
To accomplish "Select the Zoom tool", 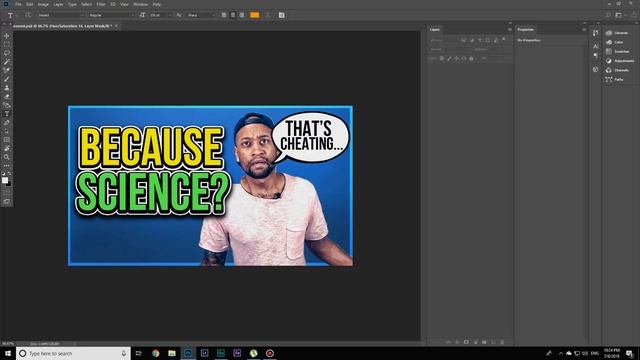I will coord(7,157).
